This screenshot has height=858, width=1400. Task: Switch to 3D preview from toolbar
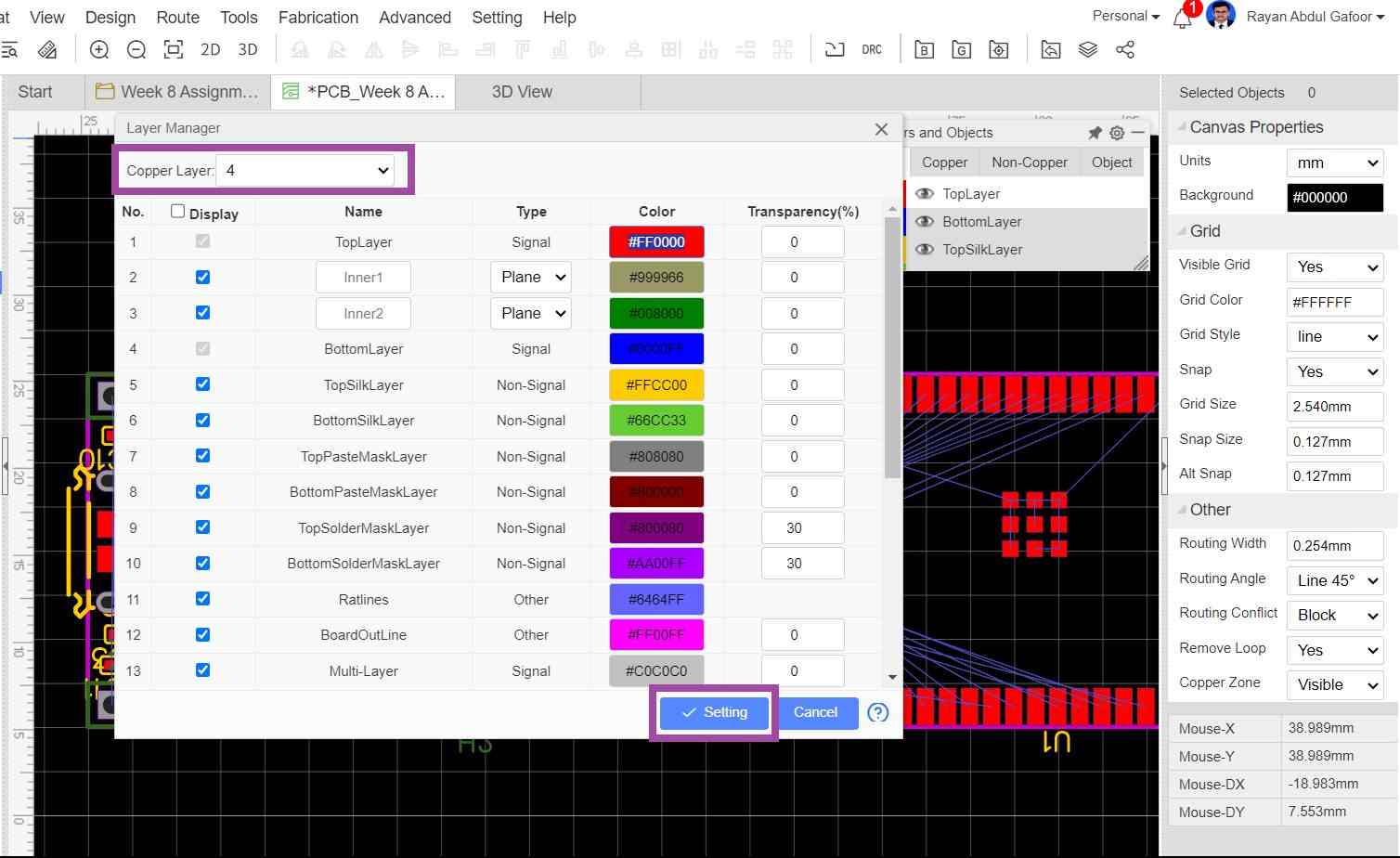[x=247, y=50]
